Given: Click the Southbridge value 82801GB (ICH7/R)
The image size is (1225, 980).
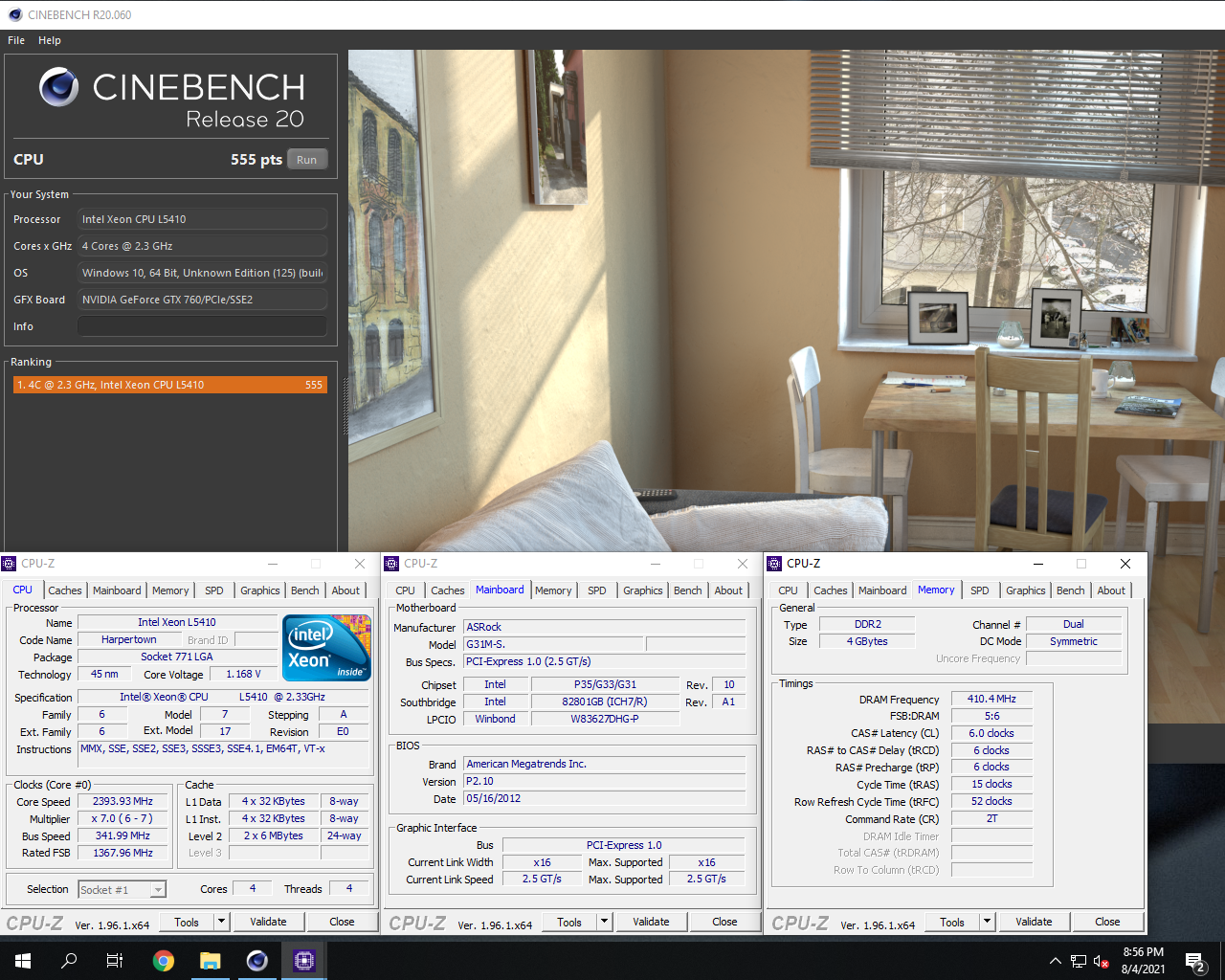Looking at the screenshot, I should 605,702.
